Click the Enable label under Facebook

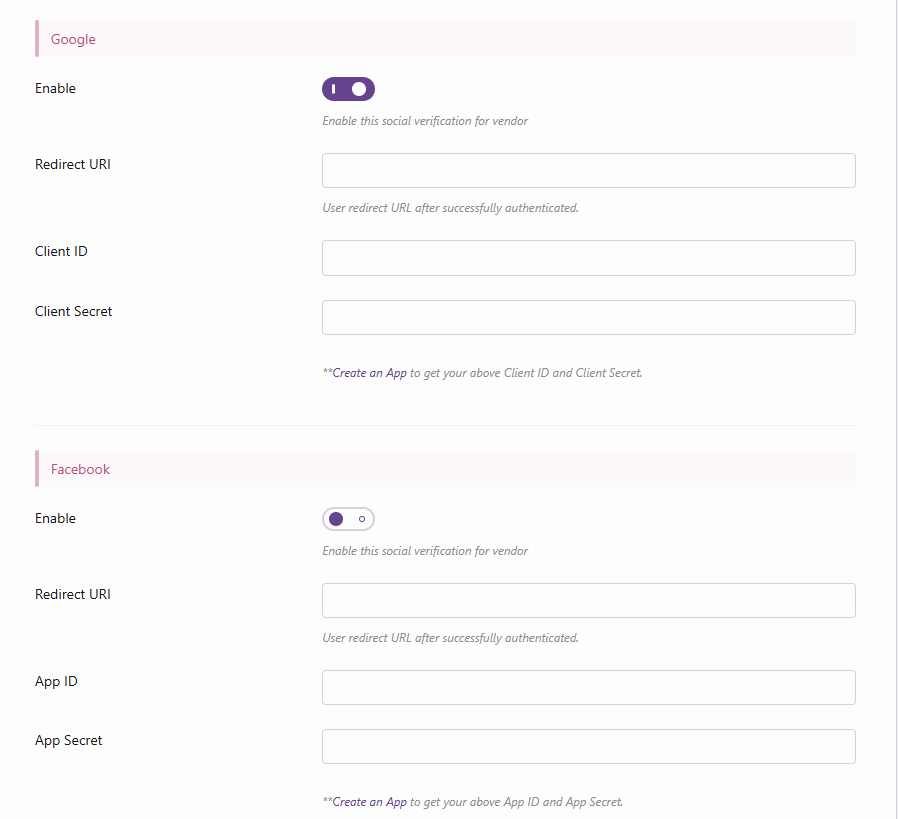(x=55, y=518)
